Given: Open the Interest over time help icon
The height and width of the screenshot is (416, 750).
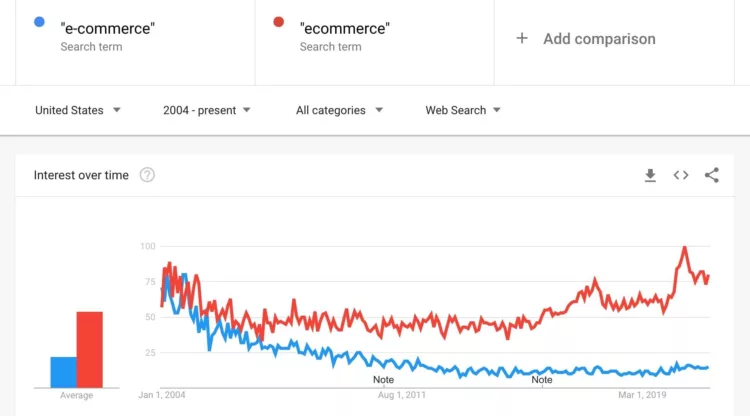Looking at the screenshot, I should (x=147, y=175).
